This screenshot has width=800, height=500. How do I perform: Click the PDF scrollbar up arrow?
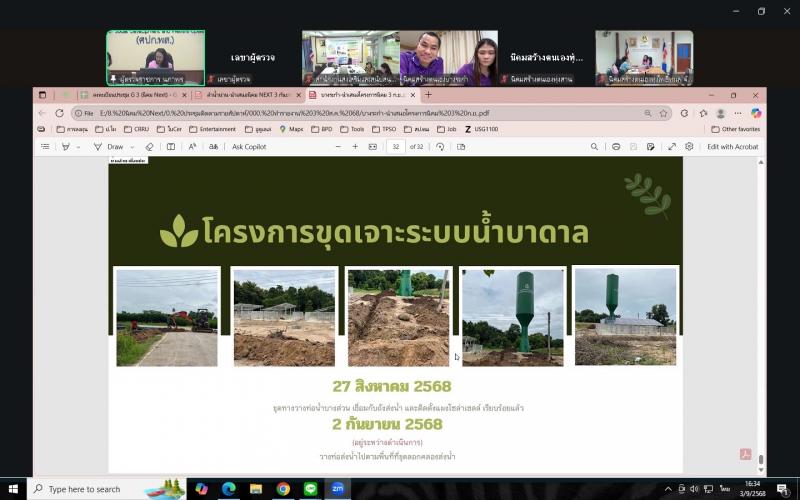click(761, 162)
